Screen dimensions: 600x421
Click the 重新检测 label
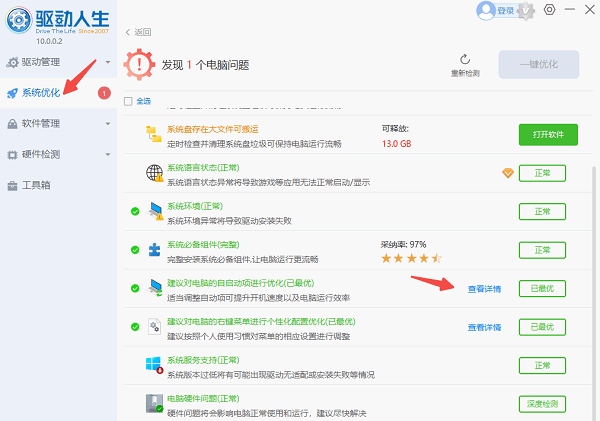click(465, 73)
